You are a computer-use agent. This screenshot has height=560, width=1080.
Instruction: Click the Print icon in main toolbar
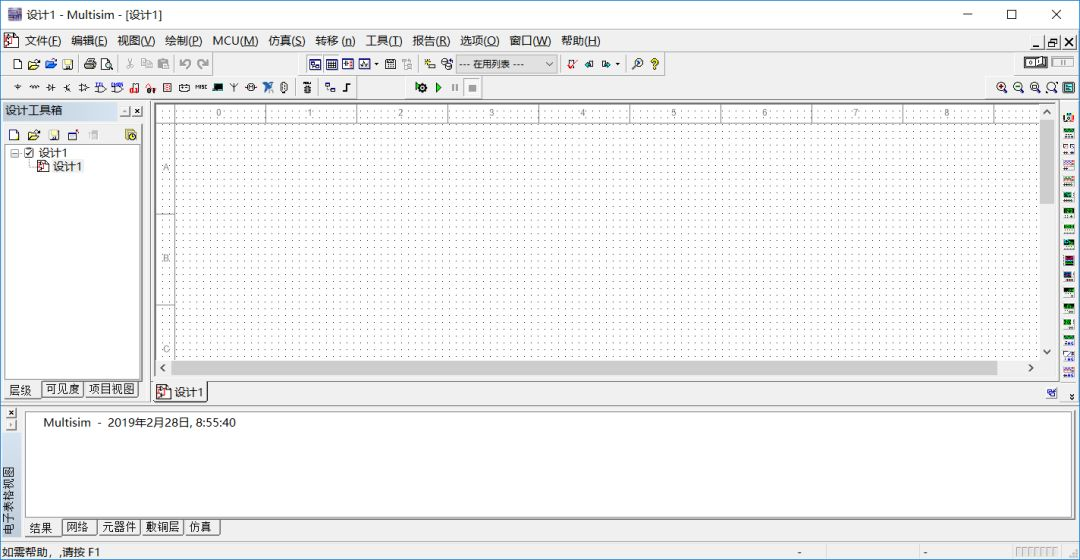90,64
